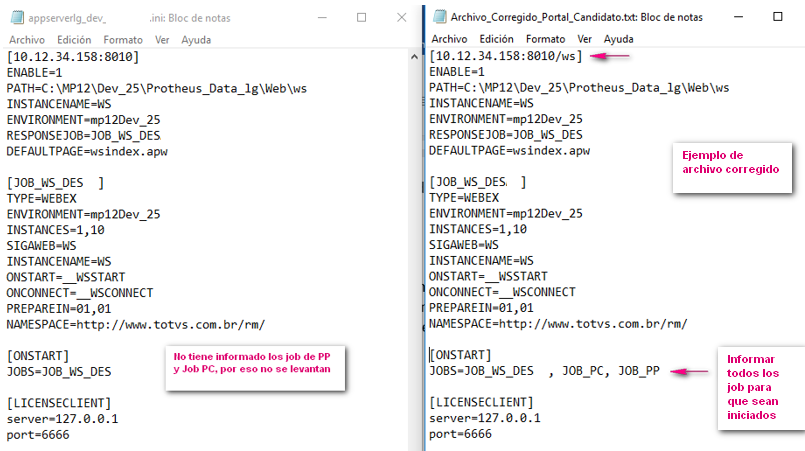Open Ver menu in left appserverlg_dev window
Screen dimensions: 805x451
coord(162,40)
